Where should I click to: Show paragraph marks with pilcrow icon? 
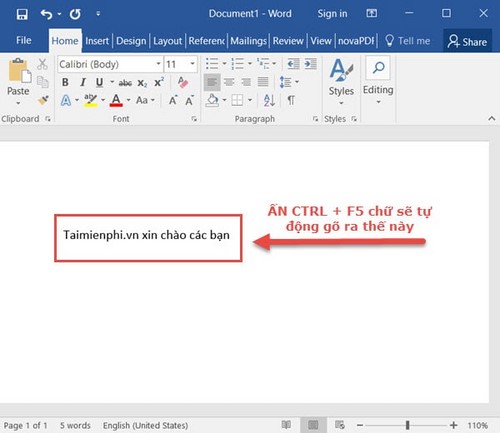point(291,100)
